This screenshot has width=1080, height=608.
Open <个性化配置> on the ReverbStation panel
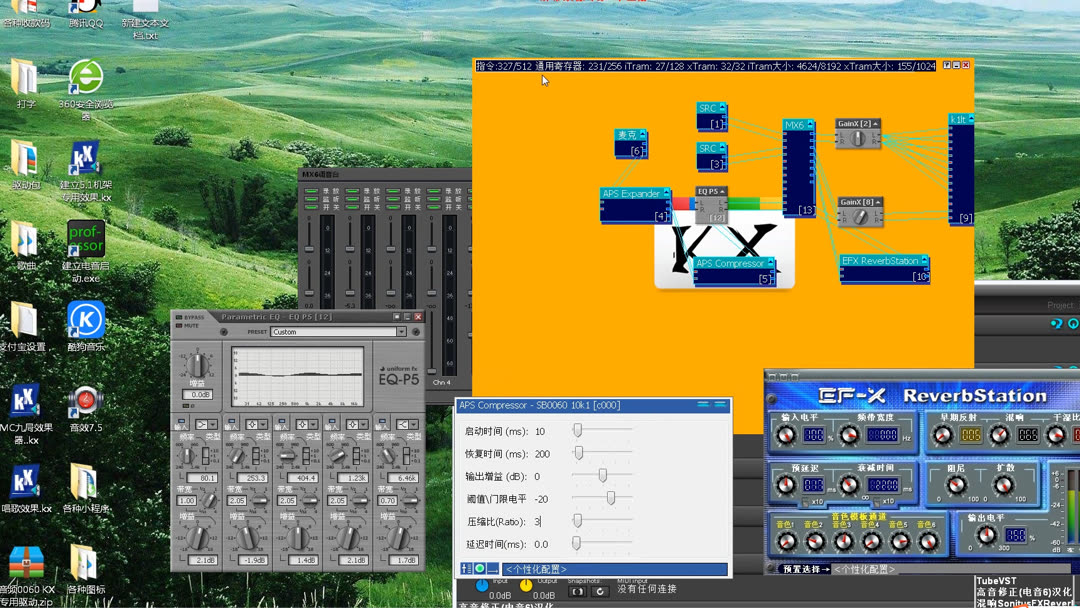(864, 569)
